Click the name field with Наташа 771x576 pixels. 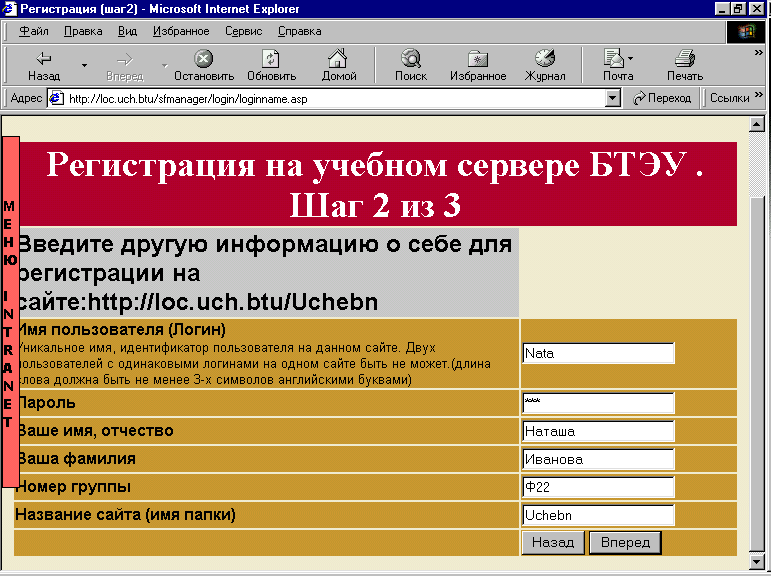tap(598, 431)
